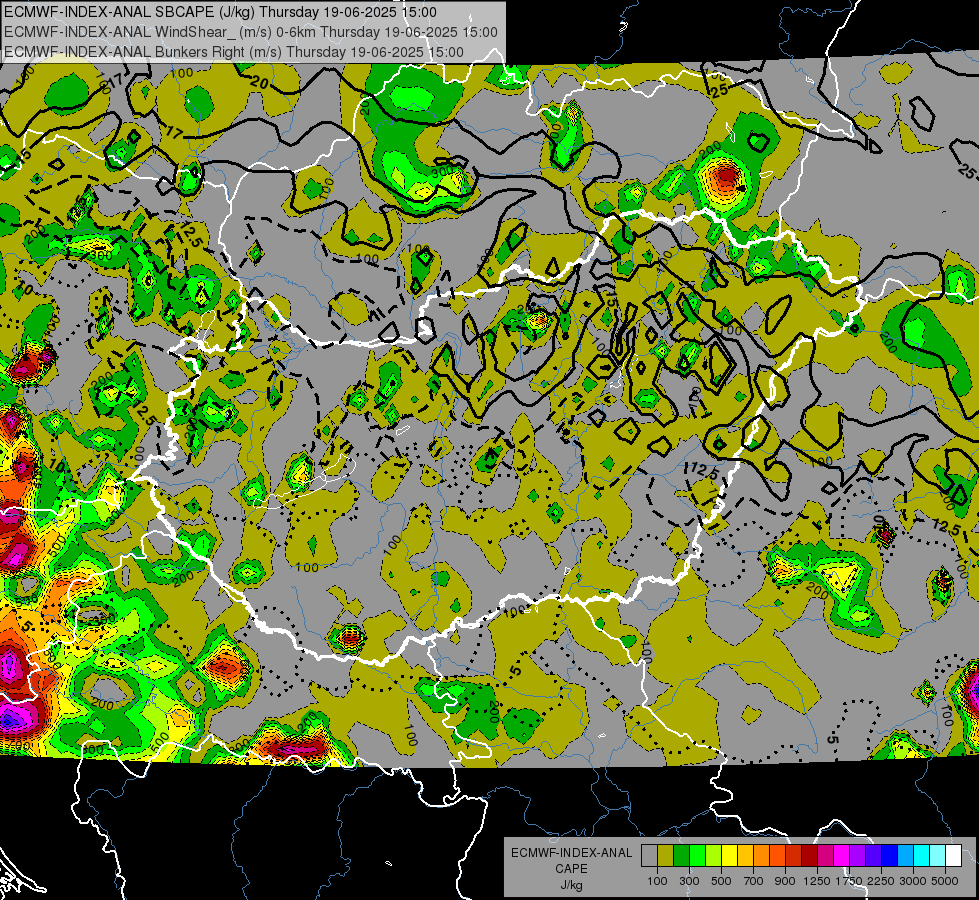Select the brick red swatch above 900
Image resolution: width=979 pixels, height=900 pixels.
(x=794, y=856)
